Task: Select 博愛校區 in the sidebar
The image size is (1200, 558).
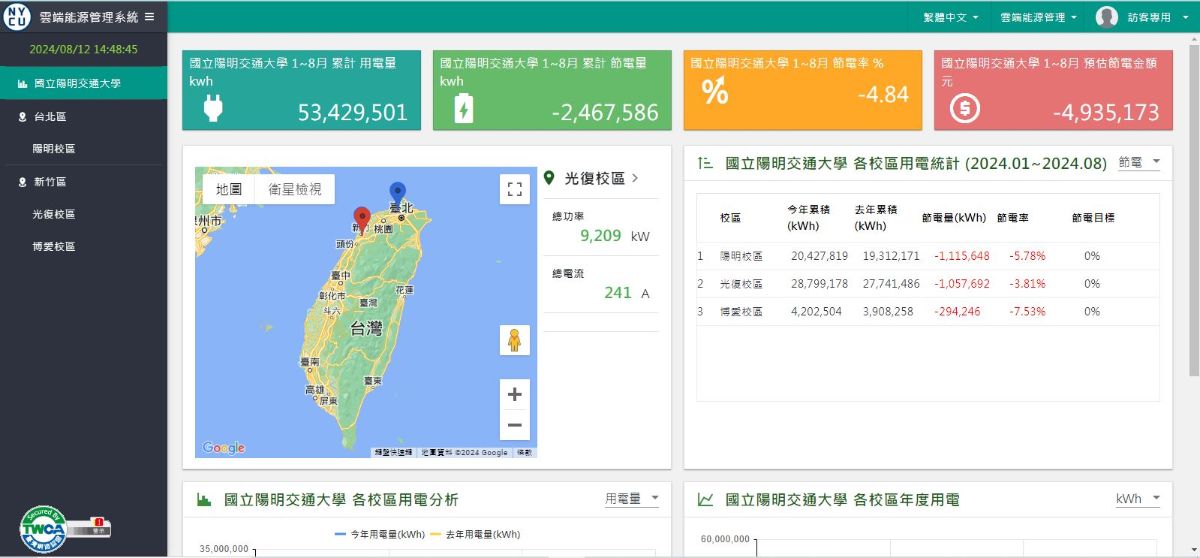Action: coord(54,247)
